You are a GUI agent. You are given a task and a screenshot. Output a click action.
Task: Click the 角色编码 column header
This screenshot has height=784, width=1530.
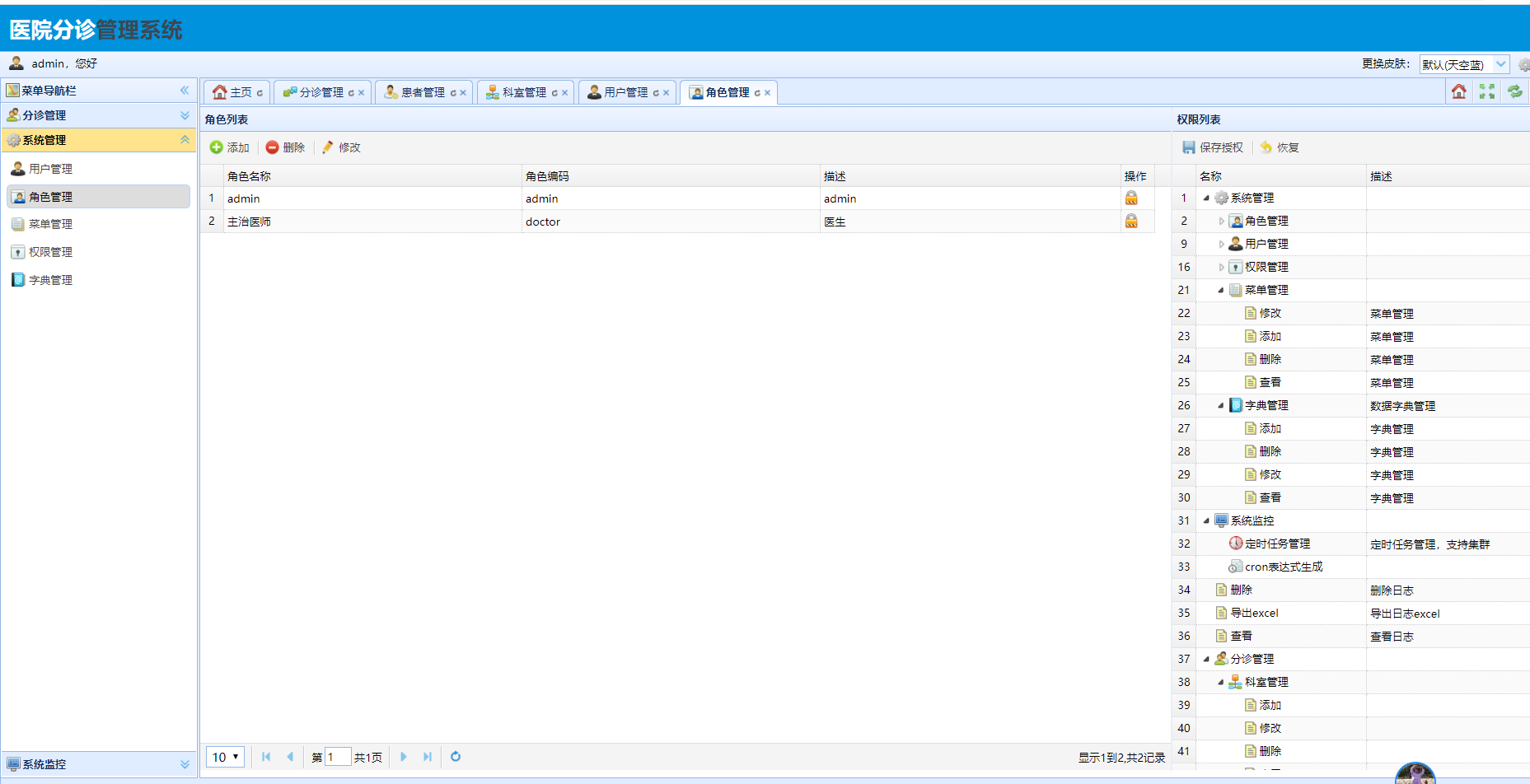pyautogui.click(x=671, y=176)
